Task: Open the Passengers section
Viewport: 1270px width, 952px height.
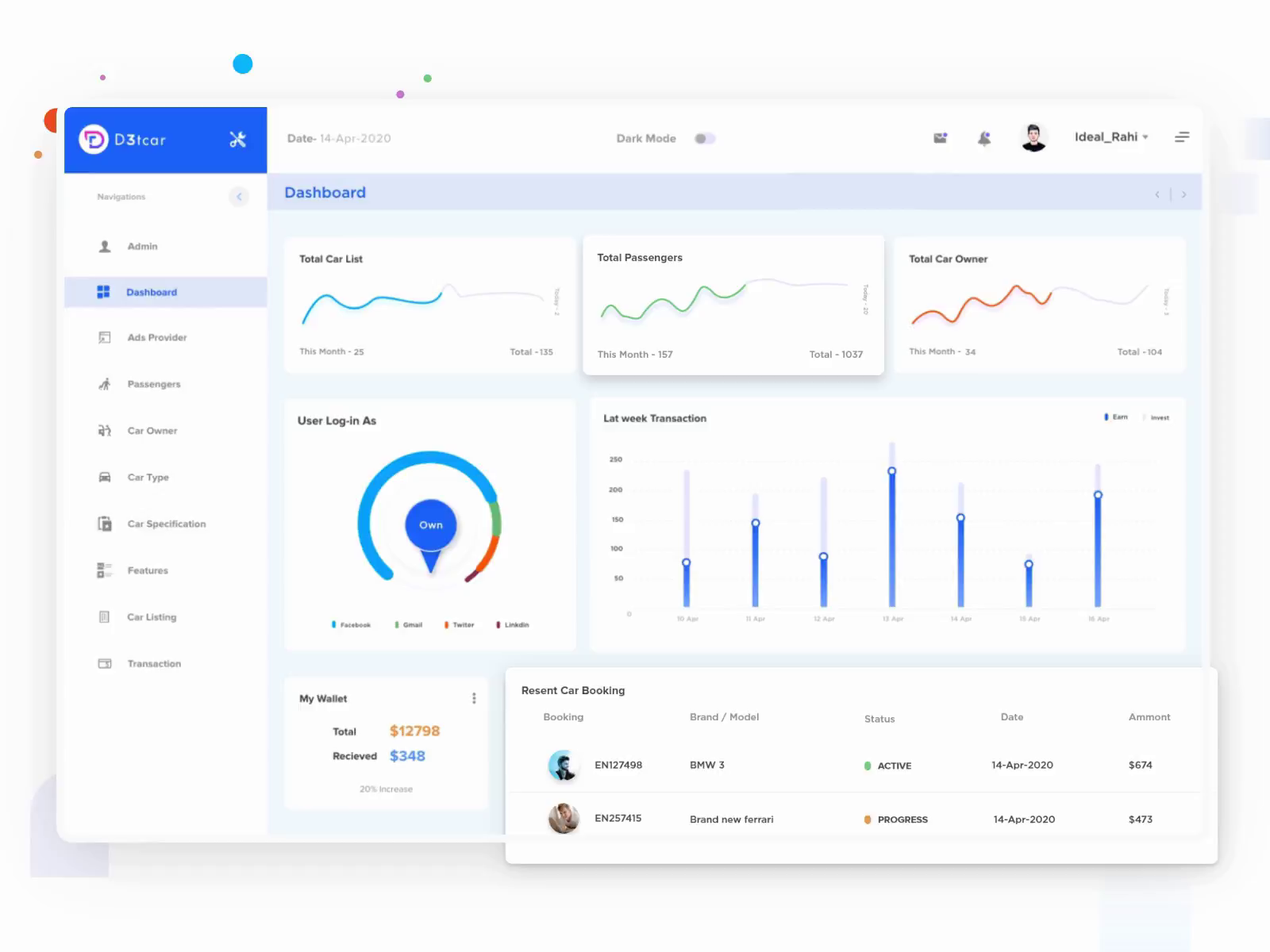Action: click(x=153, y=384)
